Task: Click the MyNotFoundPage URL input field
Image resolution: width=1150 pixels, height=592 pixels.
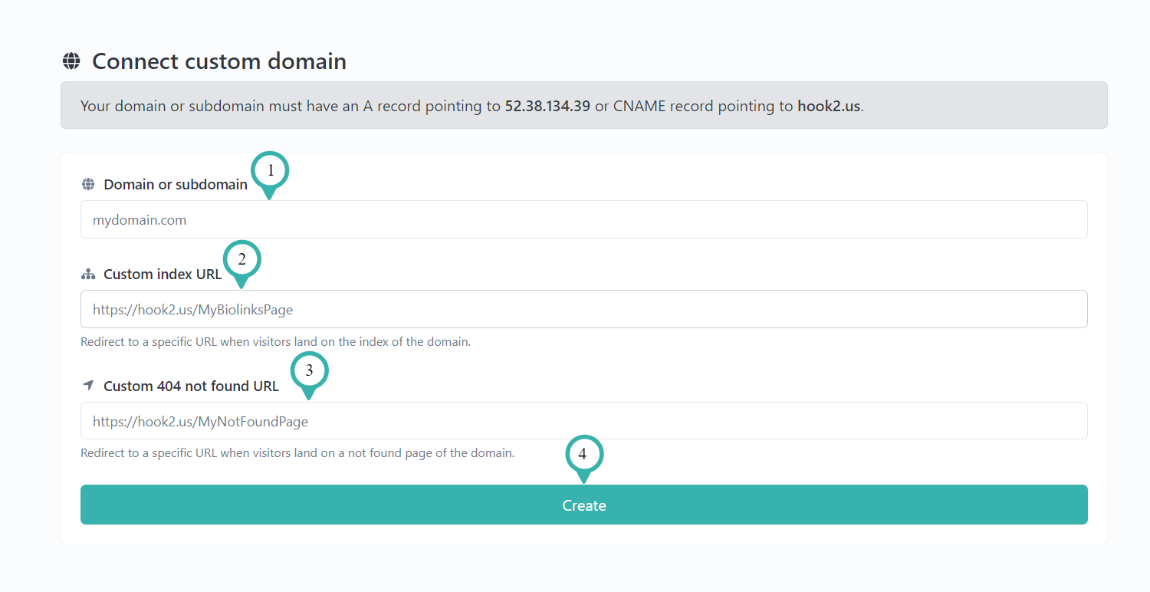Action: 583,420
